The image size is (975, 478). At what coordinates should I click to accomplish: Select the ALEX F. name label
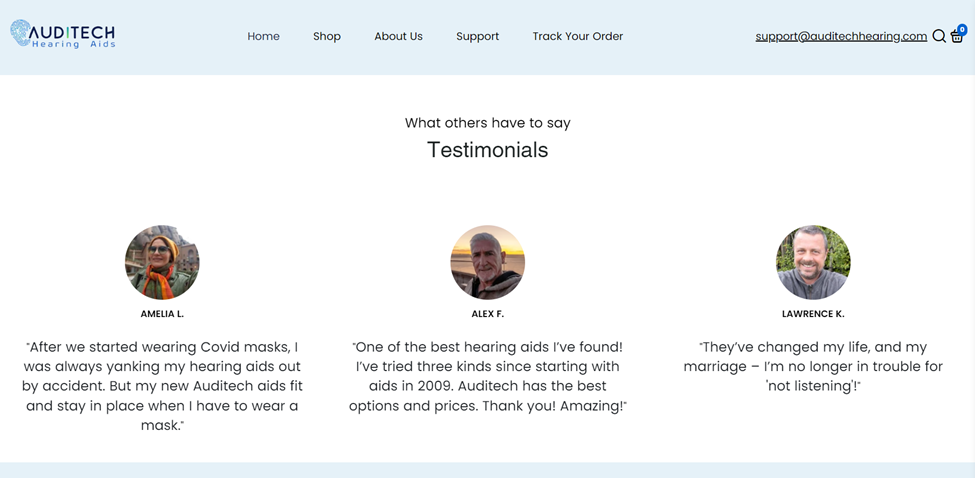[x=488, y=314]
